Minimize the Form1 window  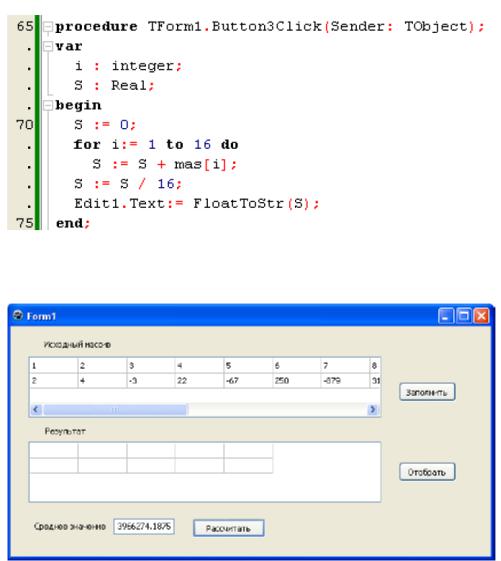click(x=446, y=316)
